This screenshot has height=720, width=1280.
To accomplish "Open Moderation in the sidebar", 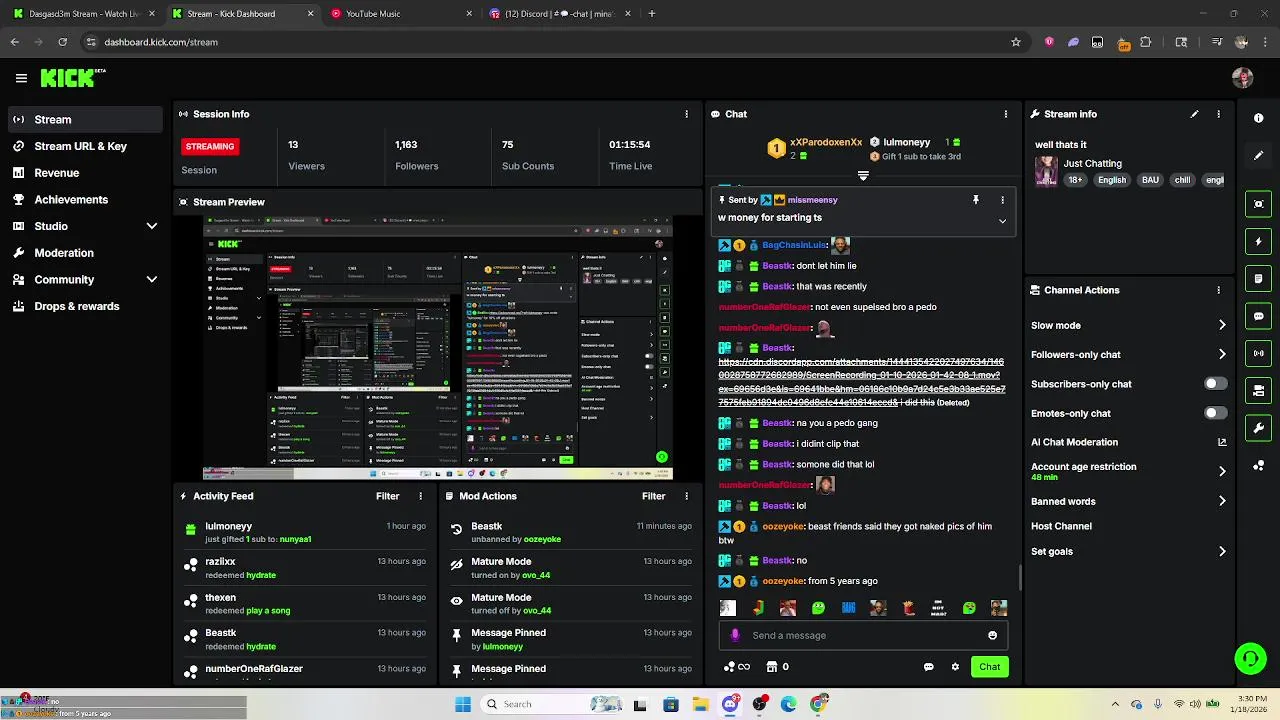I will coord(85,253).
